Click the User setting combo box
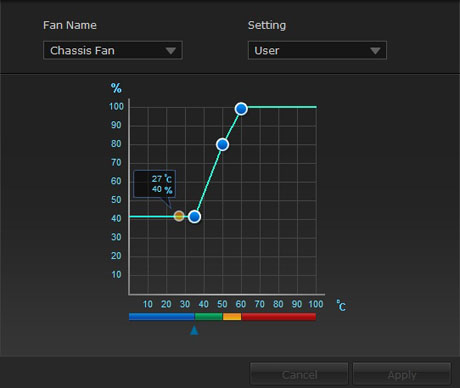Viewport: 460px width, 388px height. [x=317, y=50]
